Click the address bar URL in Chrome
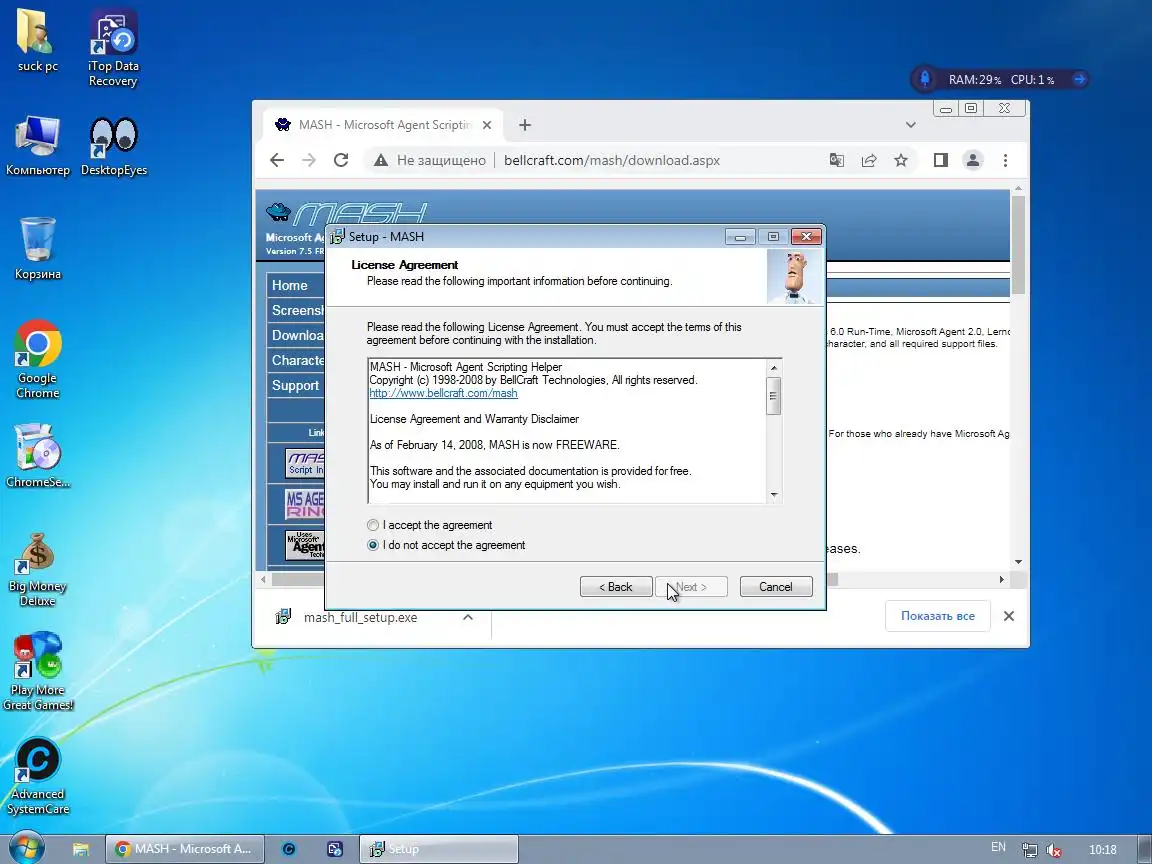 click(x=612, y=160)
